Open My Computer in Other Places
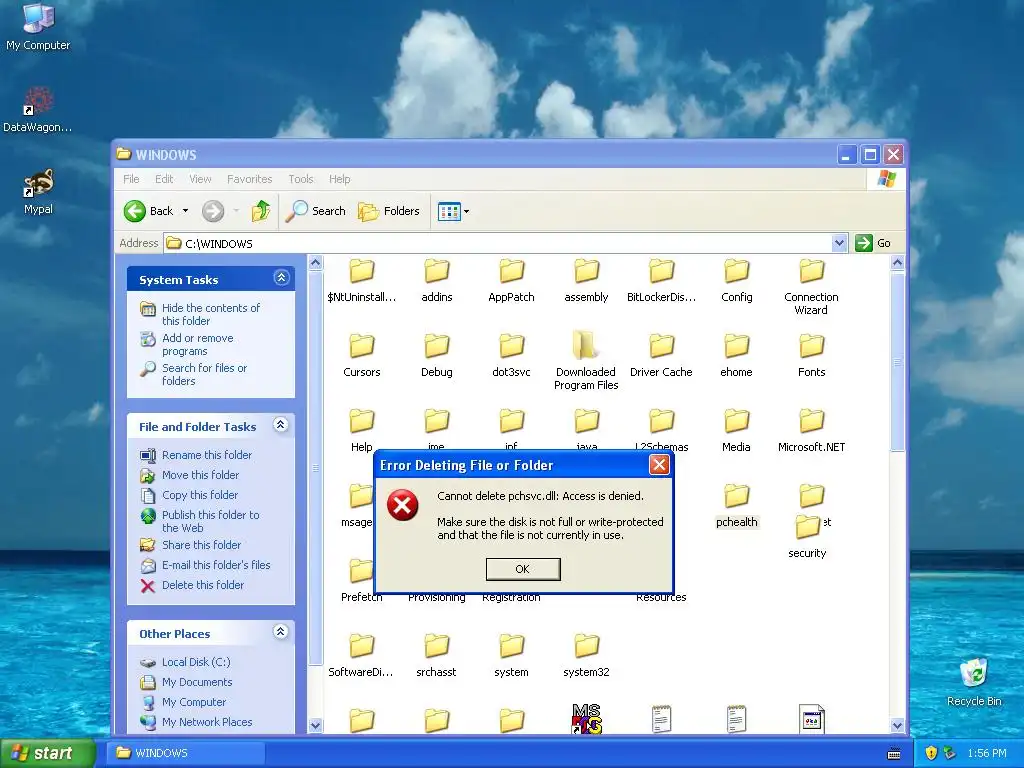1024x768 pixels. coord(193,702)
